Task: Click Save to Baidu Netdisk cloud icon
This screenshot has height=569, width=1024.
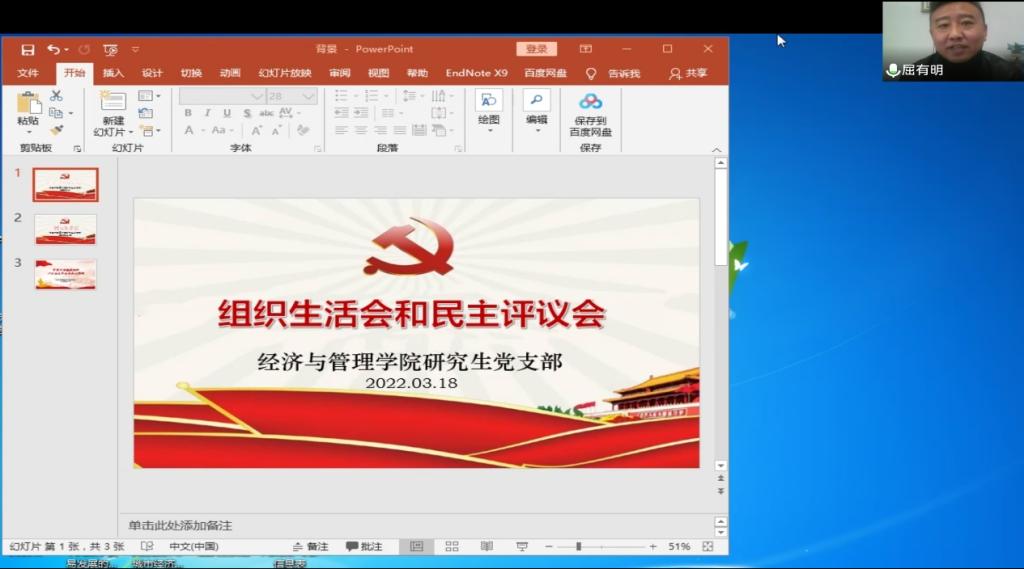Action: (x=590, y=101)
